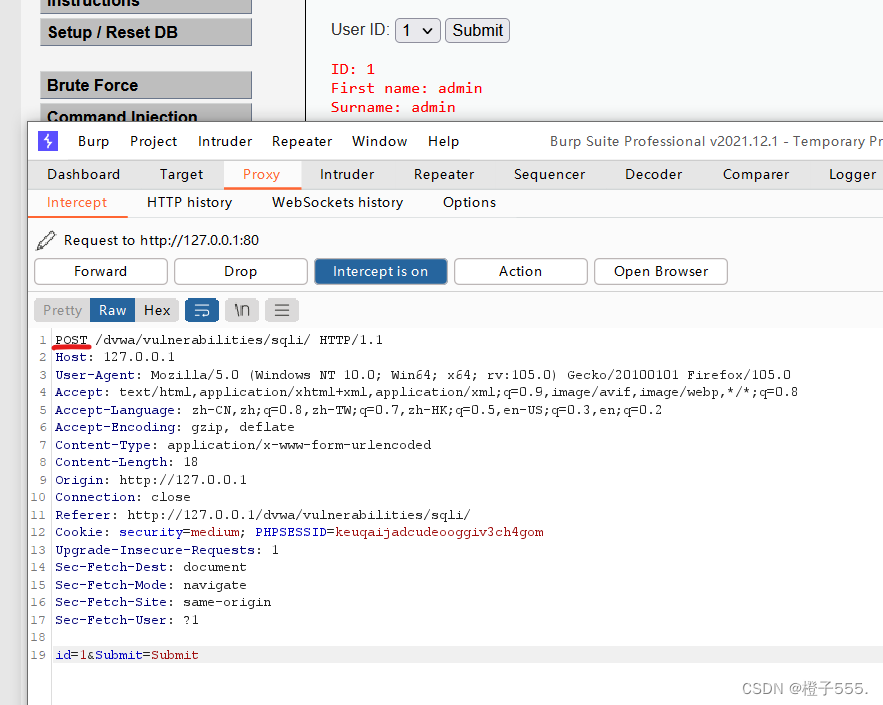Toggle the show non-printable characters \n icon
The width and height of the screenshot is (883, 705).
click(x=242, y=310)
